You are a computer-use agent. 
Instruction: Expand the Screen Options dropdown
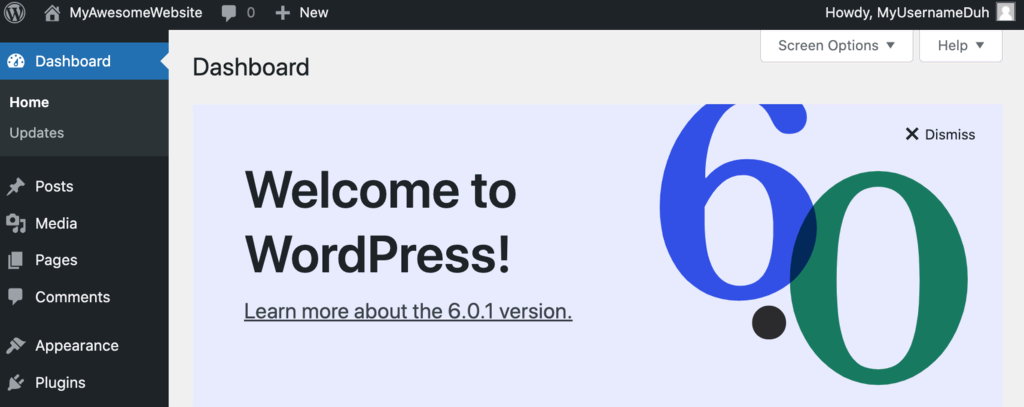[837, 46]
